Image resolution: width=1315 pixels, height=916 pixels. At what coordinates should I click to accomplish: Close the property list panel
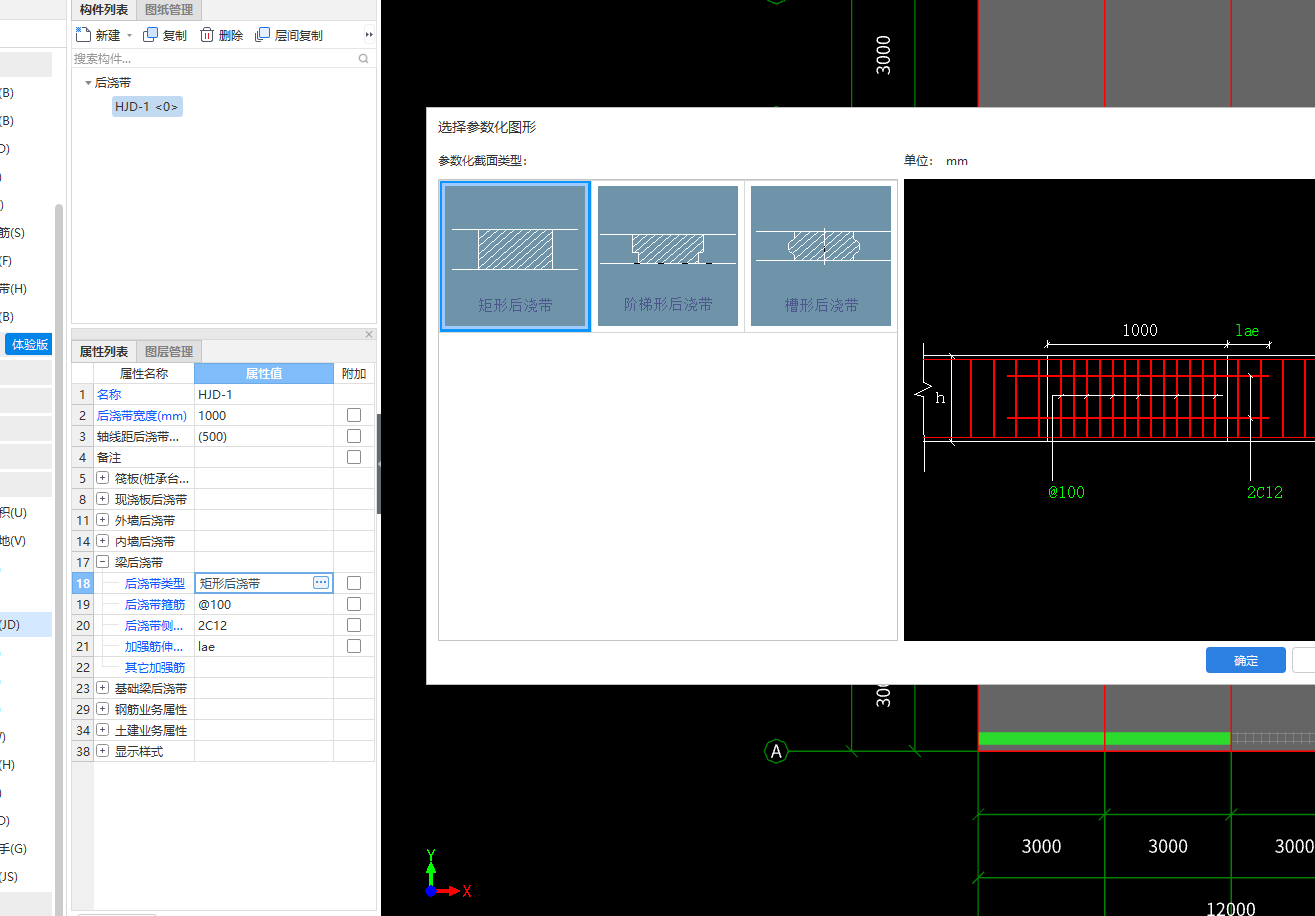click(x=369, y=335)
